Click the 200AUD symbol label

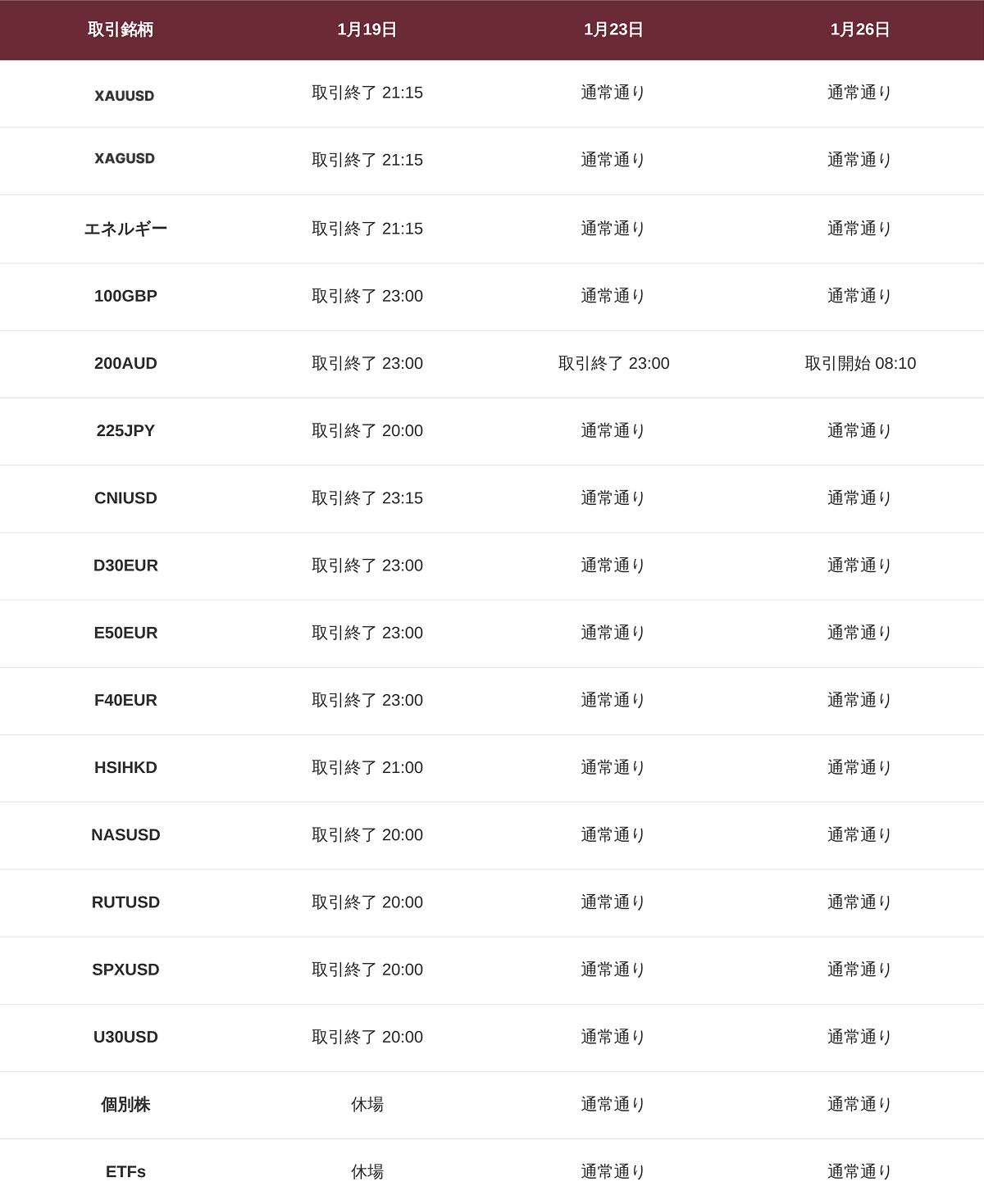coord(125,363)
